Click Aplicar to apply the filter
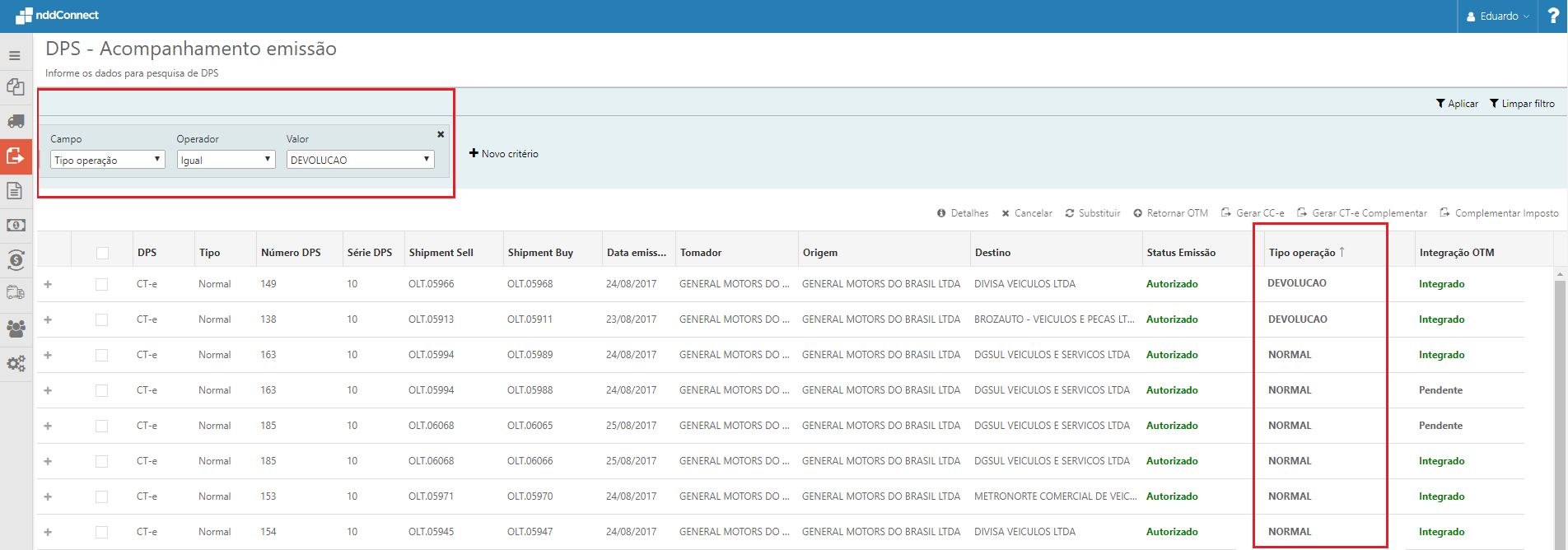 1457,104
